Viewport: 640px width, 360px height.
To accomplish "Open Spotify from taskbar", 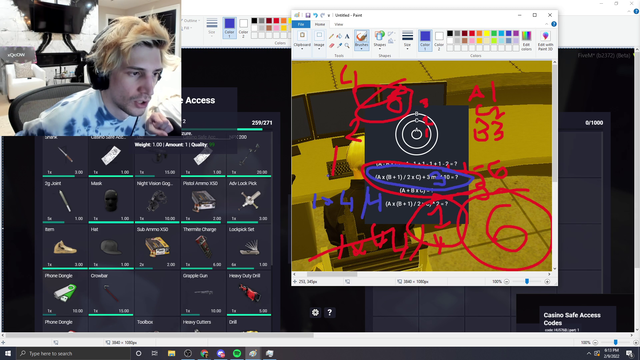I will tap(237, 353).
